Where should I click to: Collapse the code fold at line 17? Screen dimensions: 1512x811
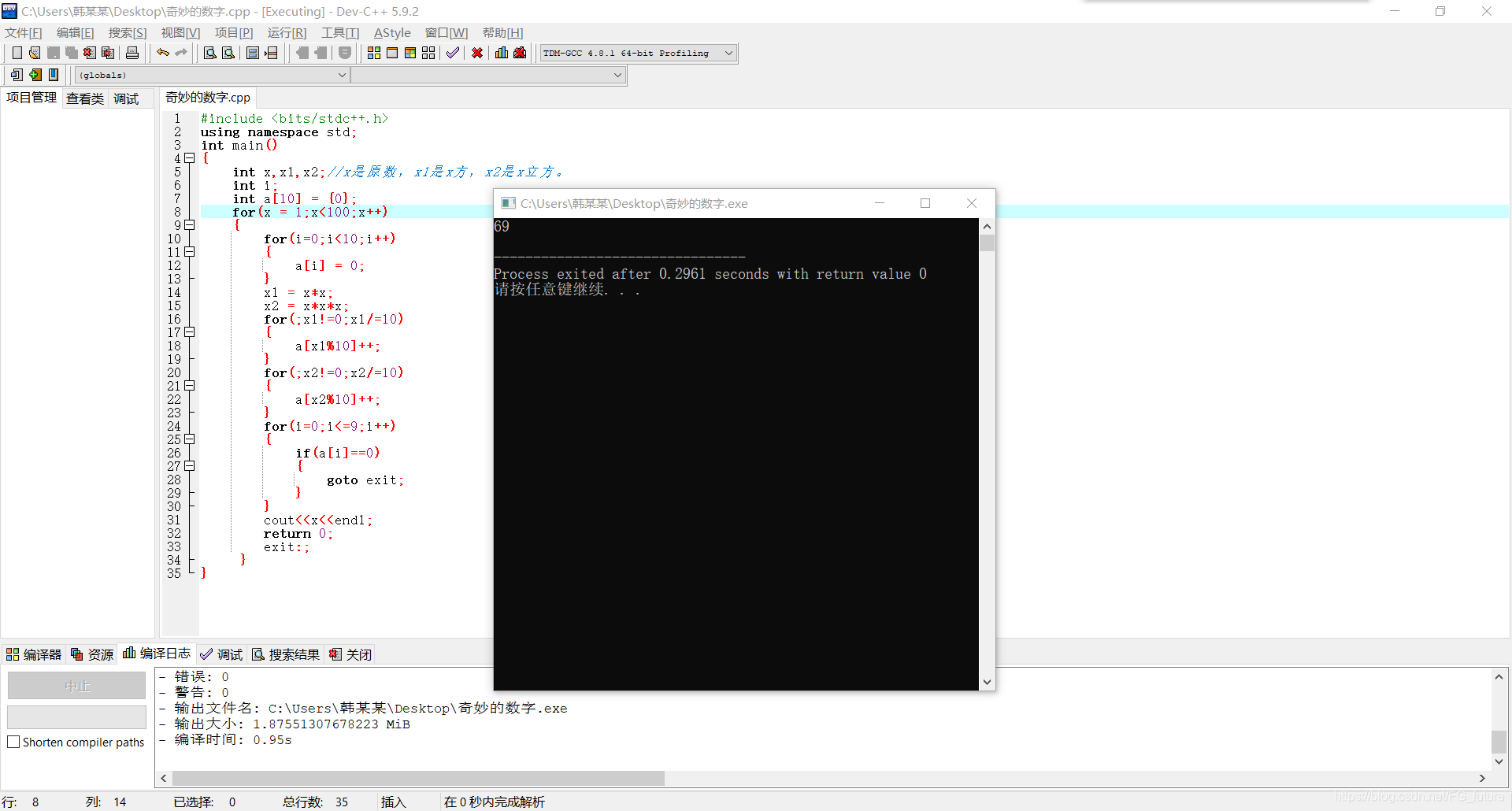[190, 332]
